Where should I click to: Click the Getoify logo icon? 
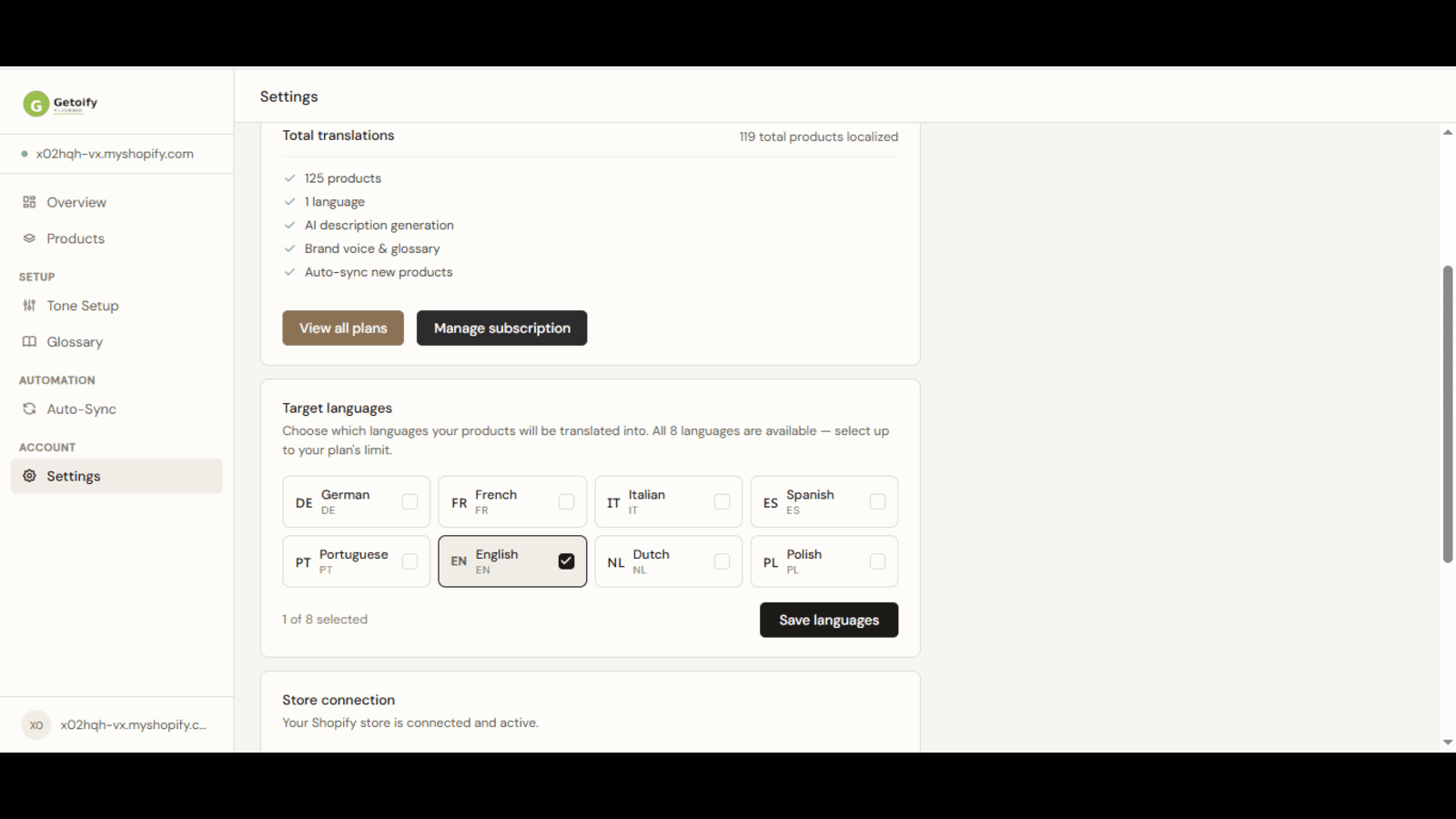pyautogui.click(x=35, y=104)
